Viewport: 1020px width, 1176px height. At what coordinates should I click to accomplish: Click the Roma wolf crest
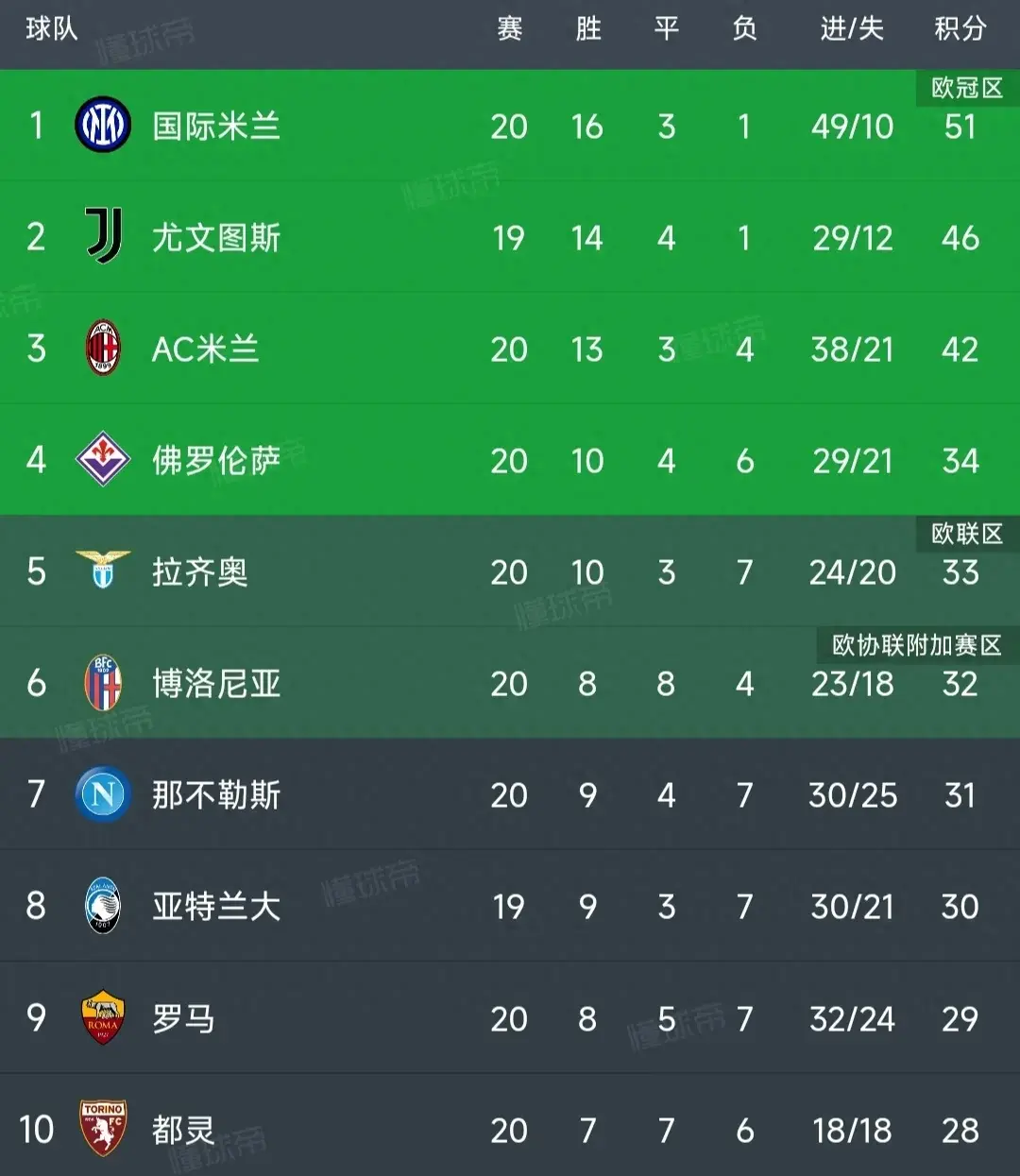pyautogui.click(x=101, y=1018)
